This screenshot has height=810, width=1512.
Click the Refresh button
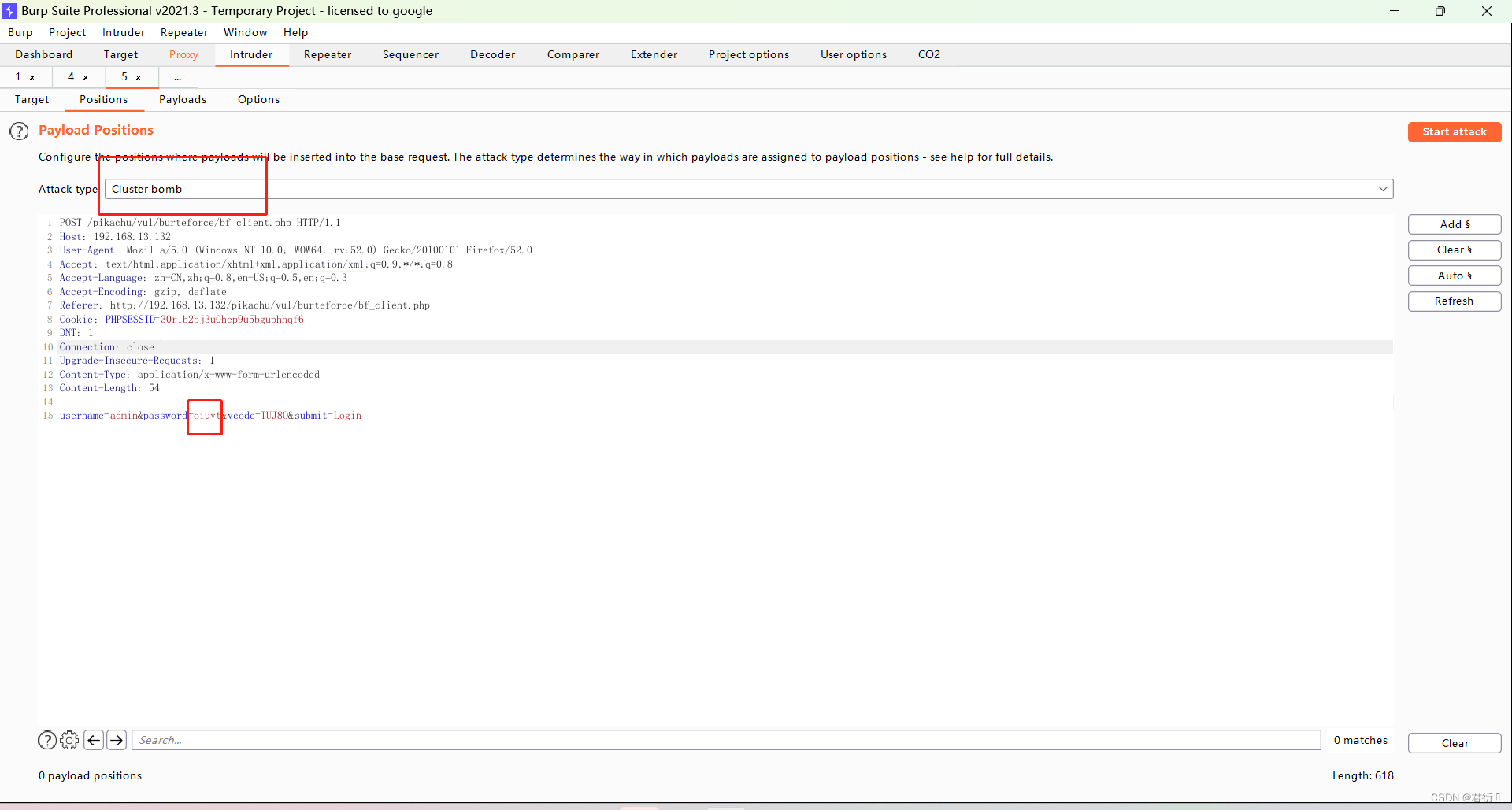pos(1455,301)
